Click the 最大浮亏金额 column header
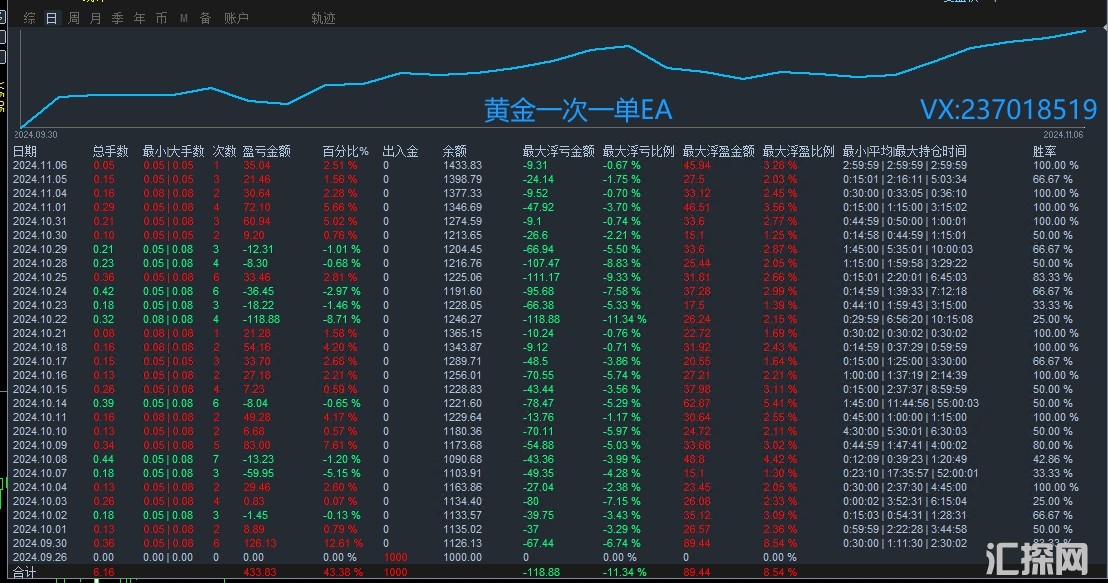1108x583 pixels. pos(558,151)
